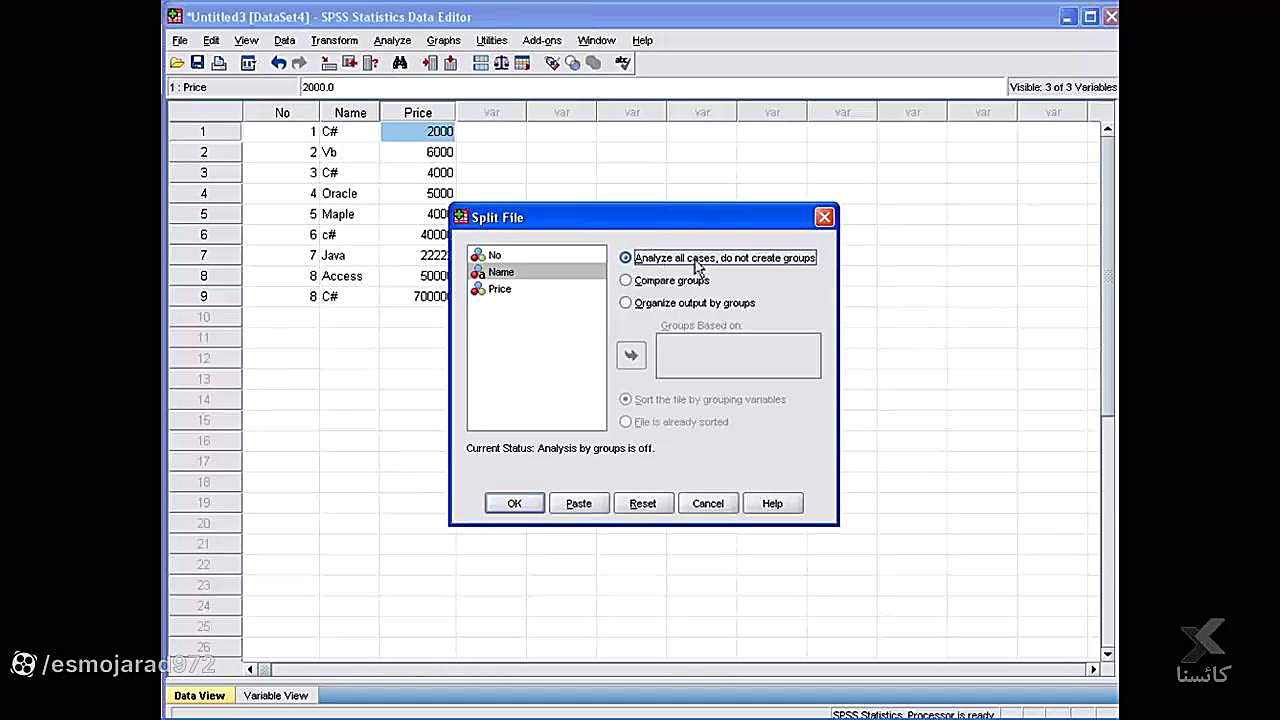Viewport: 1280px width, 720px height.
Task: Select the 'Price' variable in the dialog list
Action: (x=536, y=289)
